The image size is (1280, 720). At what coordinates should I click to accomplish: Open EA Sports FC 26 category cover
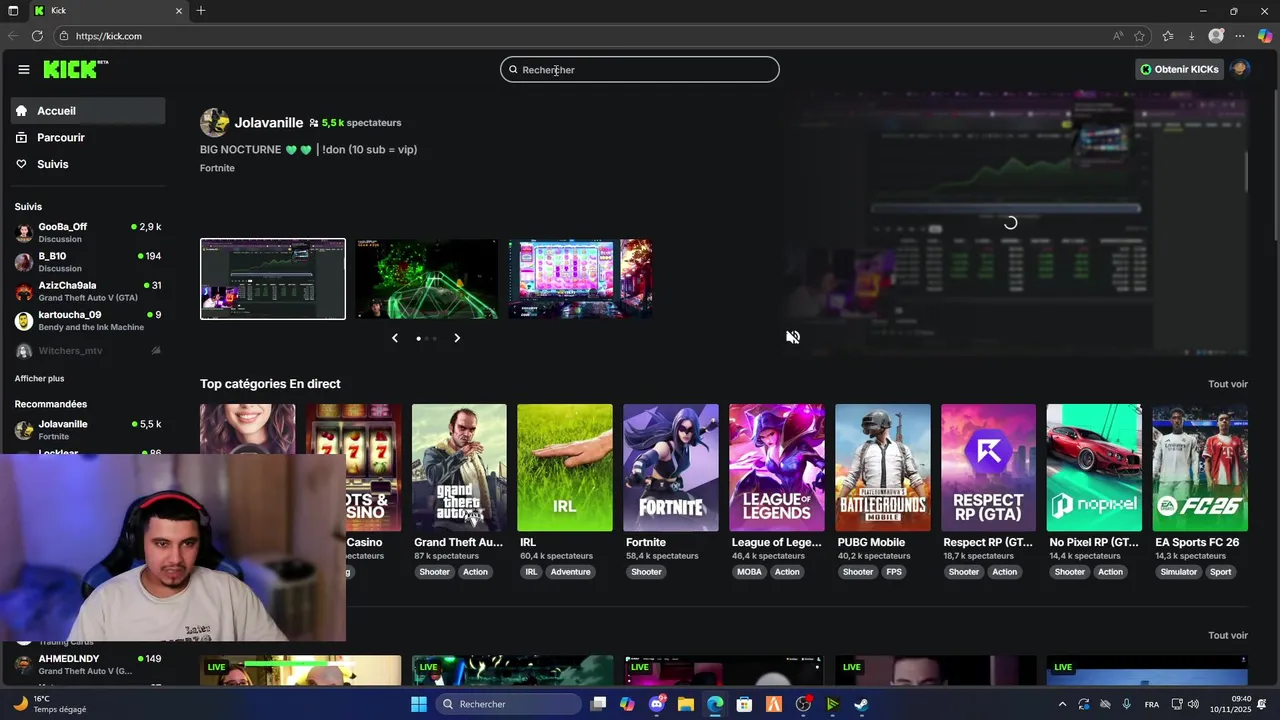point(1200,467)
